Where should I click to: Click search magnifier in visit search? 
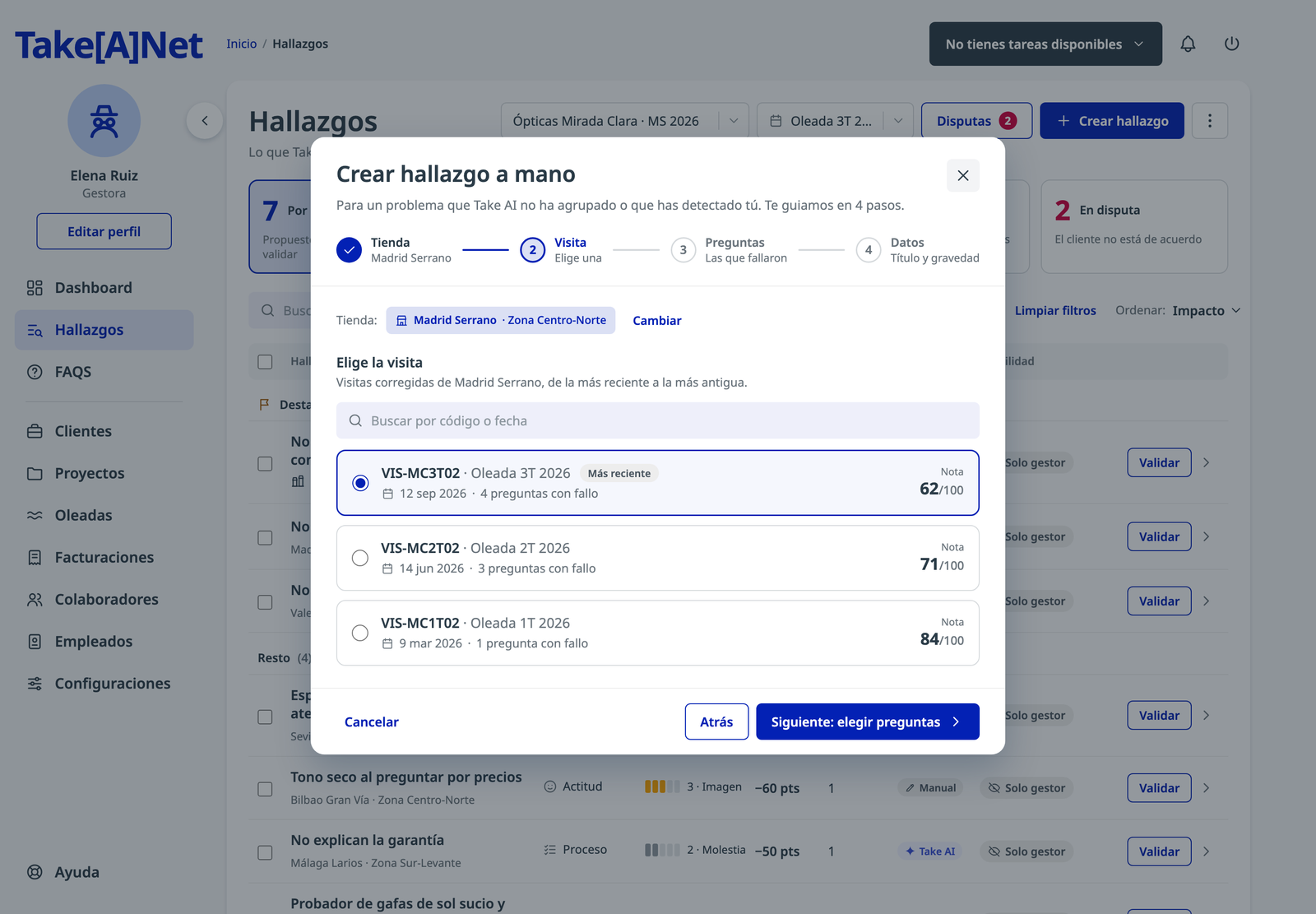[355, 420]
